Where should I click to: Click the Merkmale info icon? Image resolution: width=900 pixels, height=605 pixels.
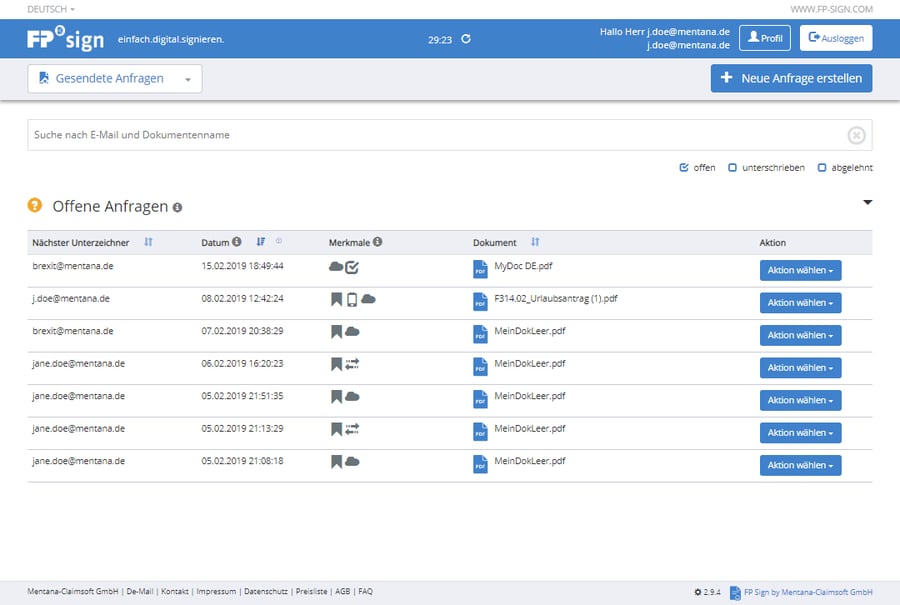pos(377,242)
